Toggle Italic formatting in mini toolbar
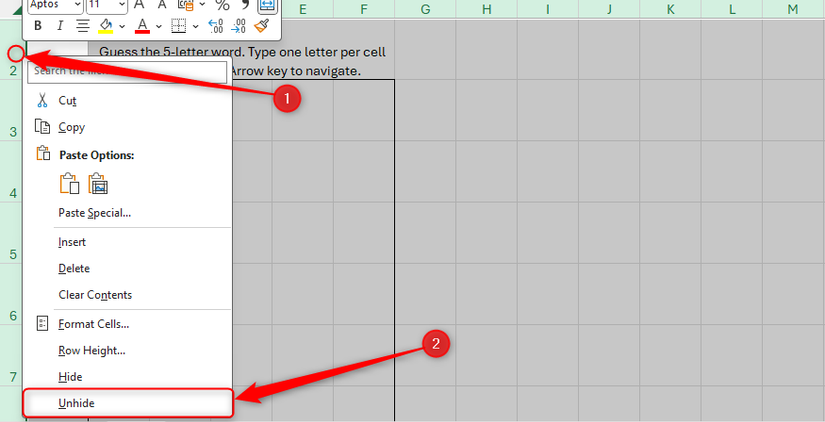The image size is (825, 422). [60, 25]
